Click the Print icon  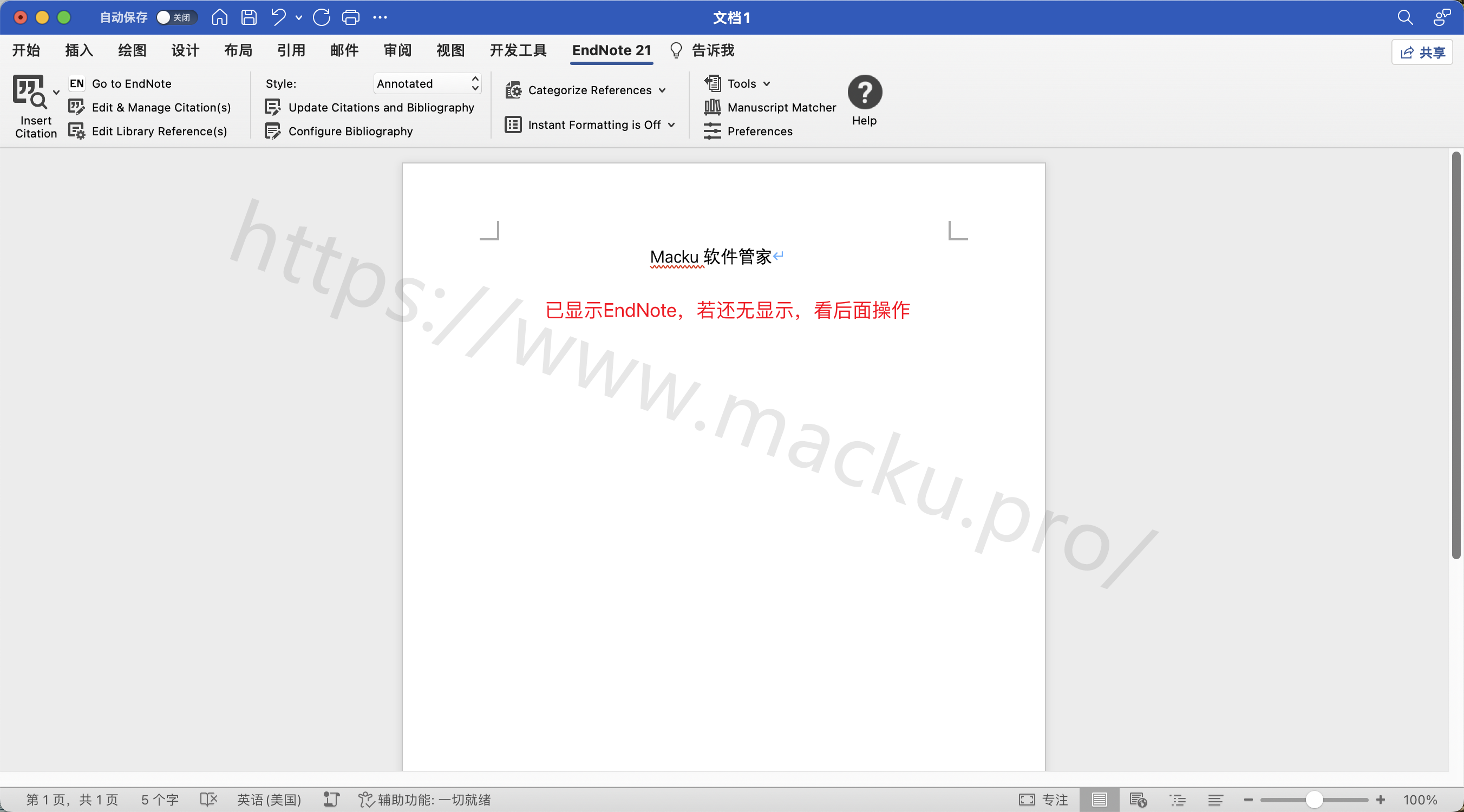coord(351,18)
